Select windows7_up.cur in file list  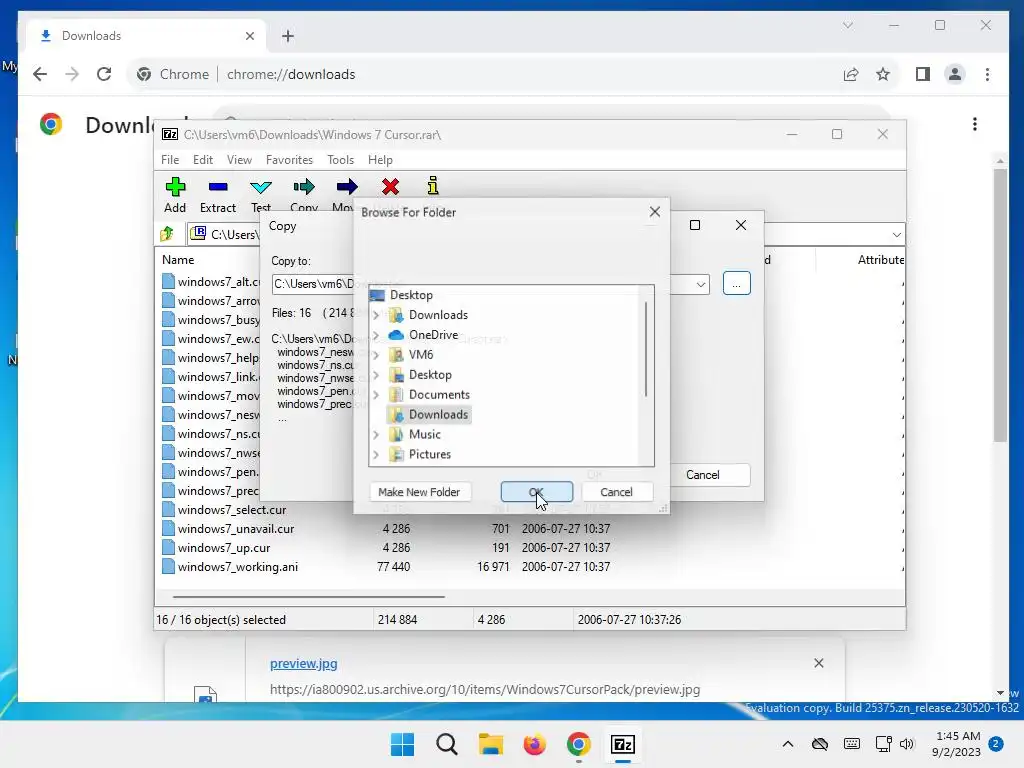(224, 548)
